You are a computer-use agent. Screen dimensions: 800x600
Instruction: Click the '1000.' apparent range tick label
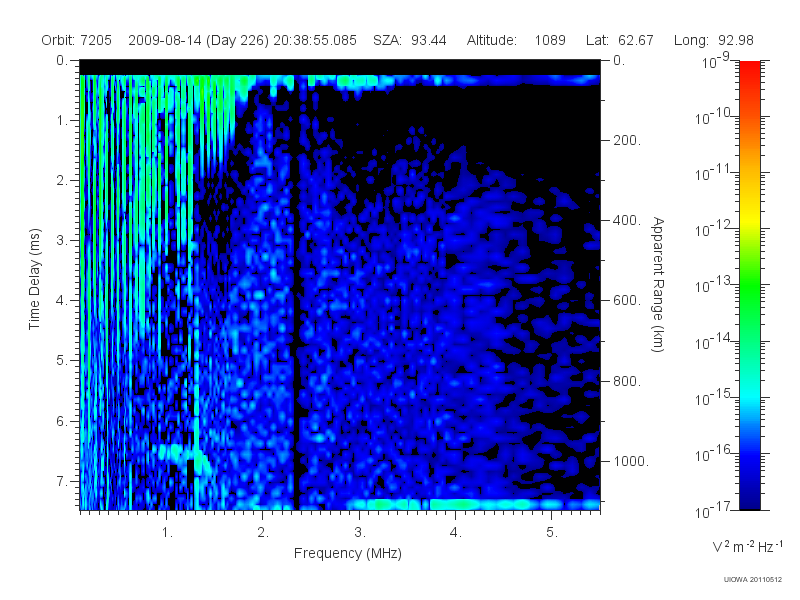(x=631, y=461)
